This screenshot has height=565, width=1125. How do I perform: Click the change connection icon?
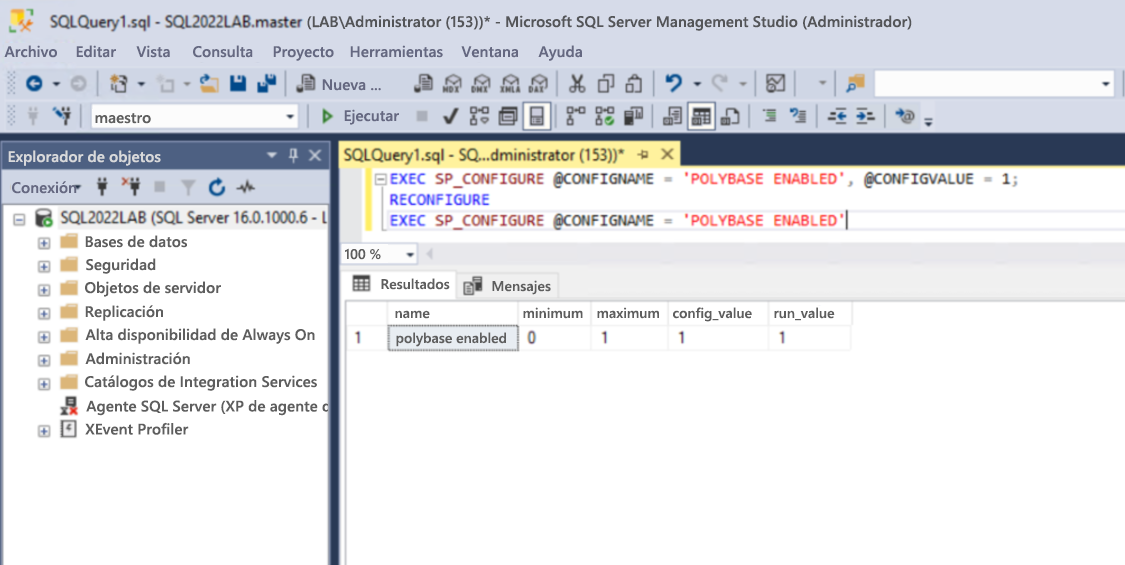tap(62, 116)
